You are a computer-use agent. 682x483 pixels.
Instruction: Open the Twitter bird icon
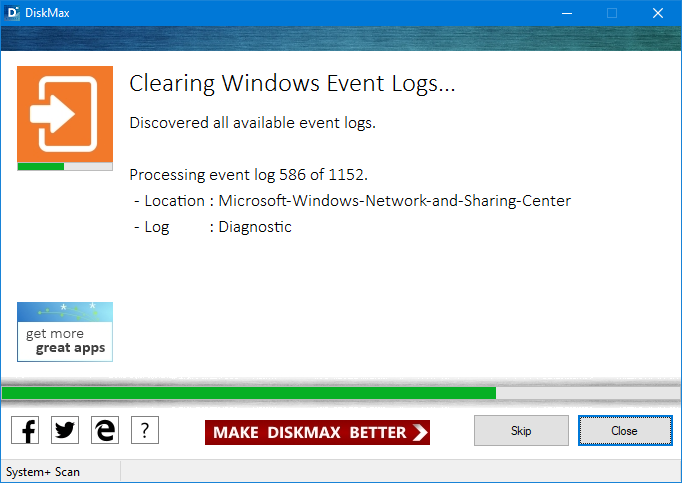[x=65, y=430]
